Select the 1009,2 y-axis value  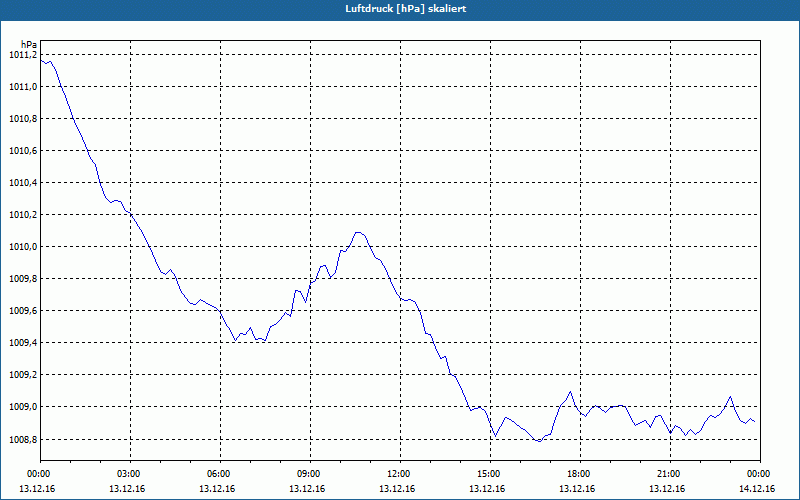click(x=23, y=375)
